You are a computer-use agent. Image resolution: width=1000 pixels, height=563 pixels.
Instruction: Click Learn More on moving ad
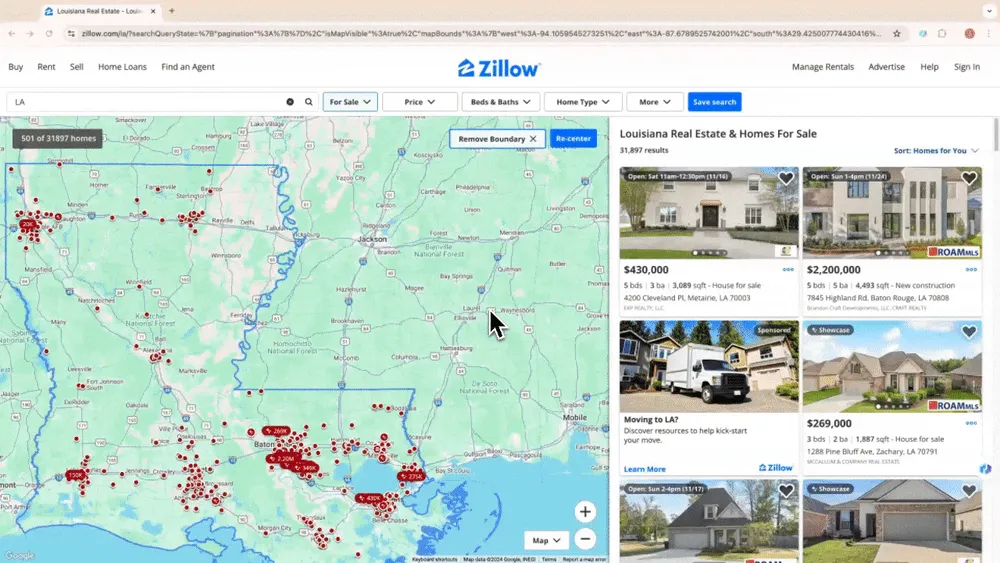pos(645,469)
